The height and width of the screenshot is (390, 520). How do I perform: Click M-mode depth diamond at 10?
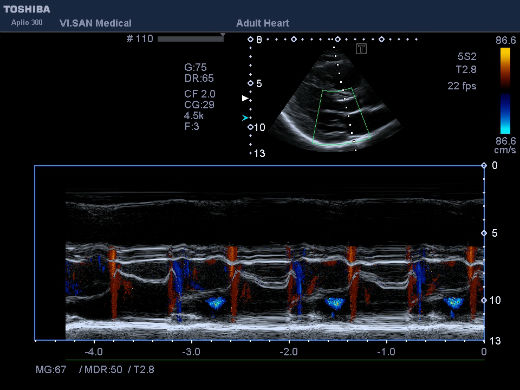pyautogui.click(x=484, y=300)
